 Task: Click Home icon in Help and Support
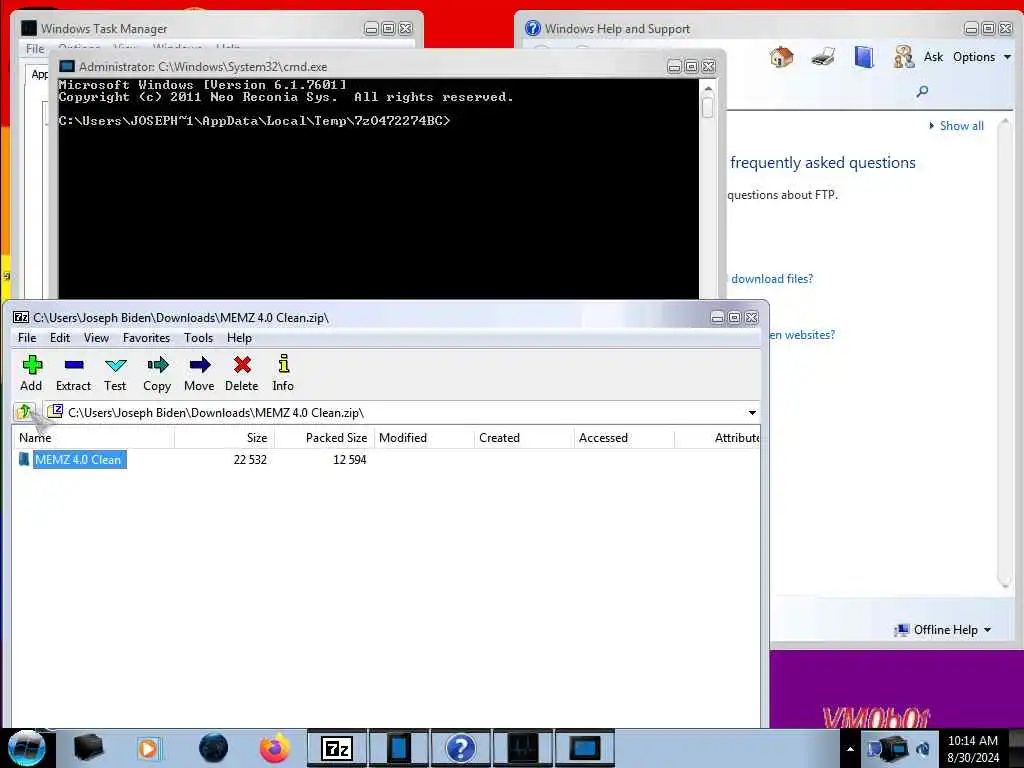pos(781,57)
